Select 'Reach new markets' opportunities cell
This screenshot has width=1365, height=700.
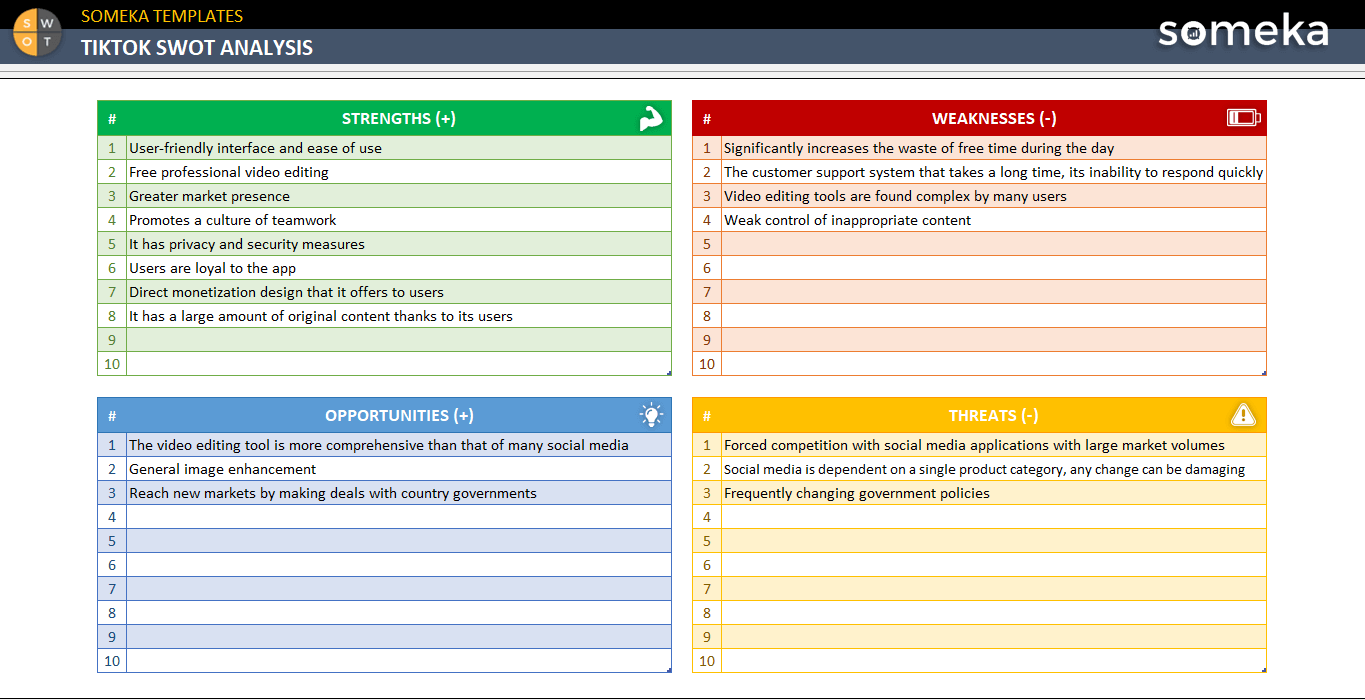(x=399, y=493)
